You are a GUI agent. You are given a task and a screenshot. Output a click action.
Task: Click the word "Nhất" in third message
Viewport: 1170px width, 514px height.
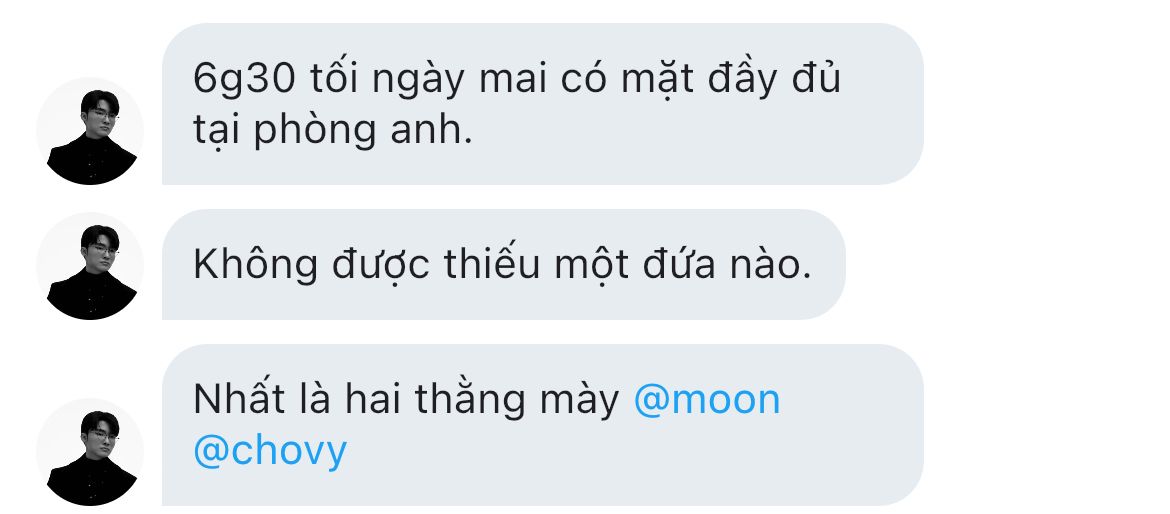(240, 399)
